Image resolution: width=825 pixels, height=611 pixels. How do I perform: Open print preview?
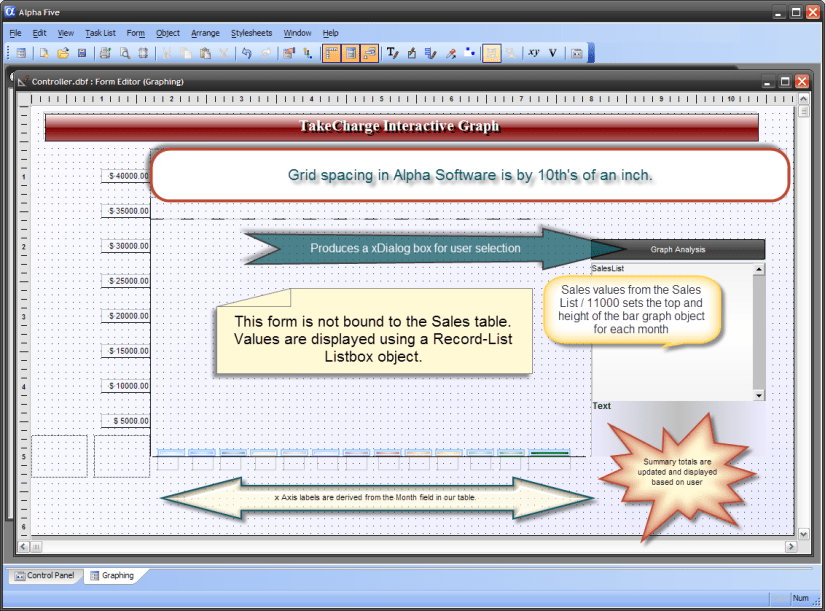coord(124,53)
